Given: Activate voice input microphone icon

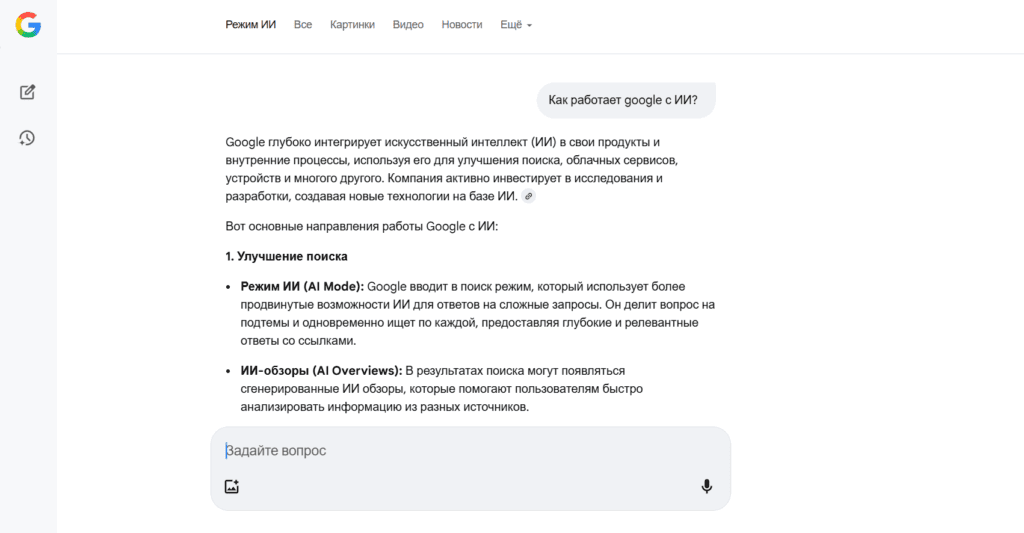Looking at the screenshot, I should coord(706,487).
